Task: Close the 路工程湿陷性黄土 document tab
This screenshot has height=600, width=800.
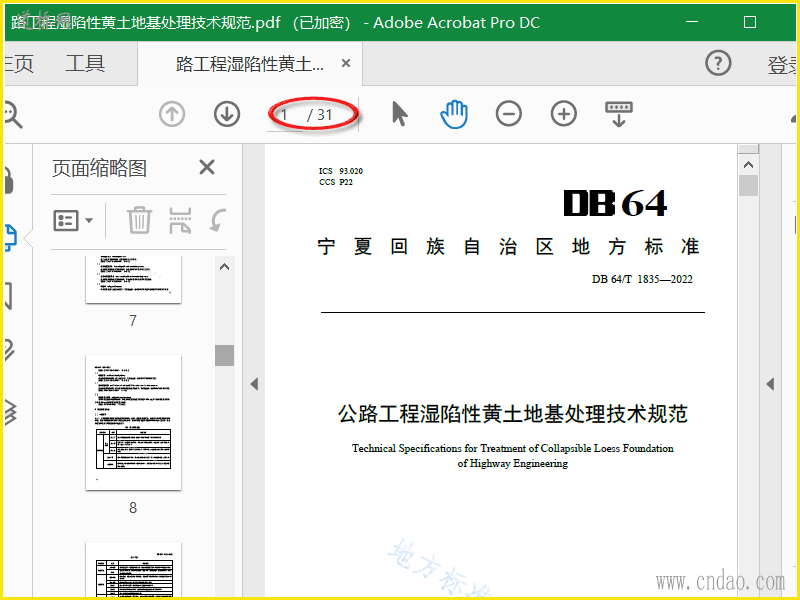Action: pos(346,63)
